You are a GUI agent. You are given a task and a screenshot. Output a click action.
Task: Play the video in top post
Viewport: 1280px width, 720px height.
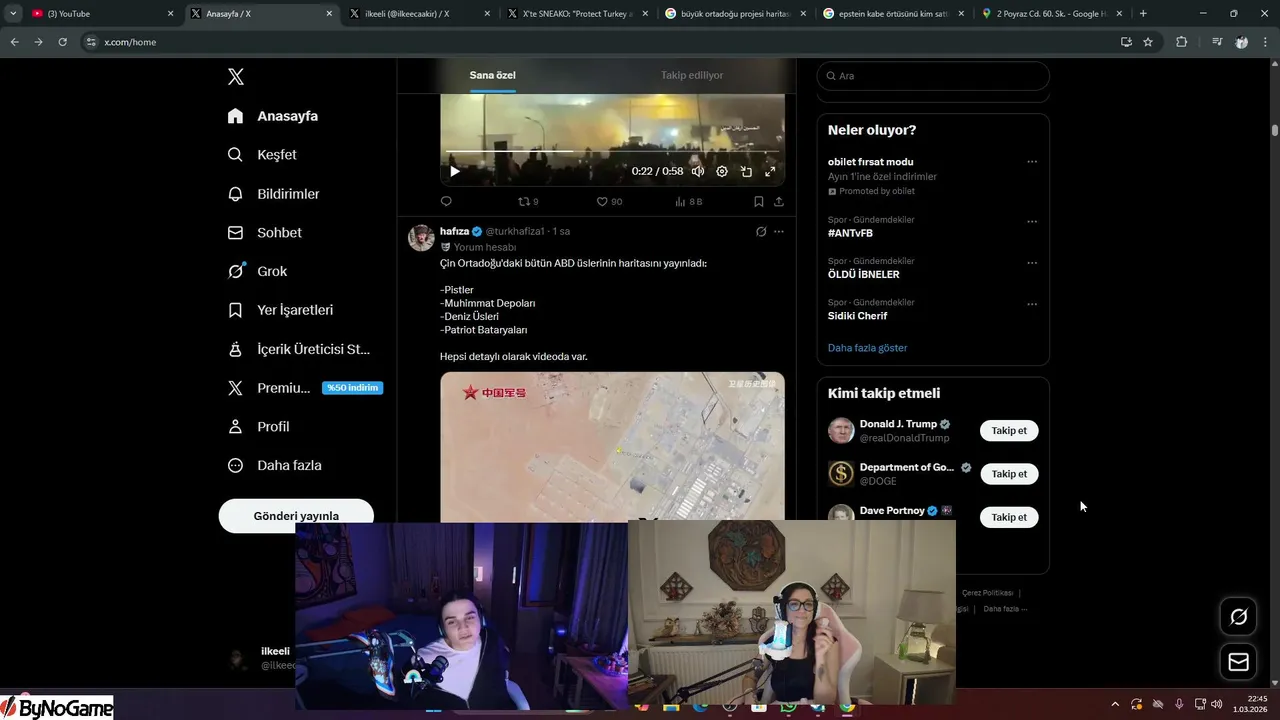(x=455, y=171)
